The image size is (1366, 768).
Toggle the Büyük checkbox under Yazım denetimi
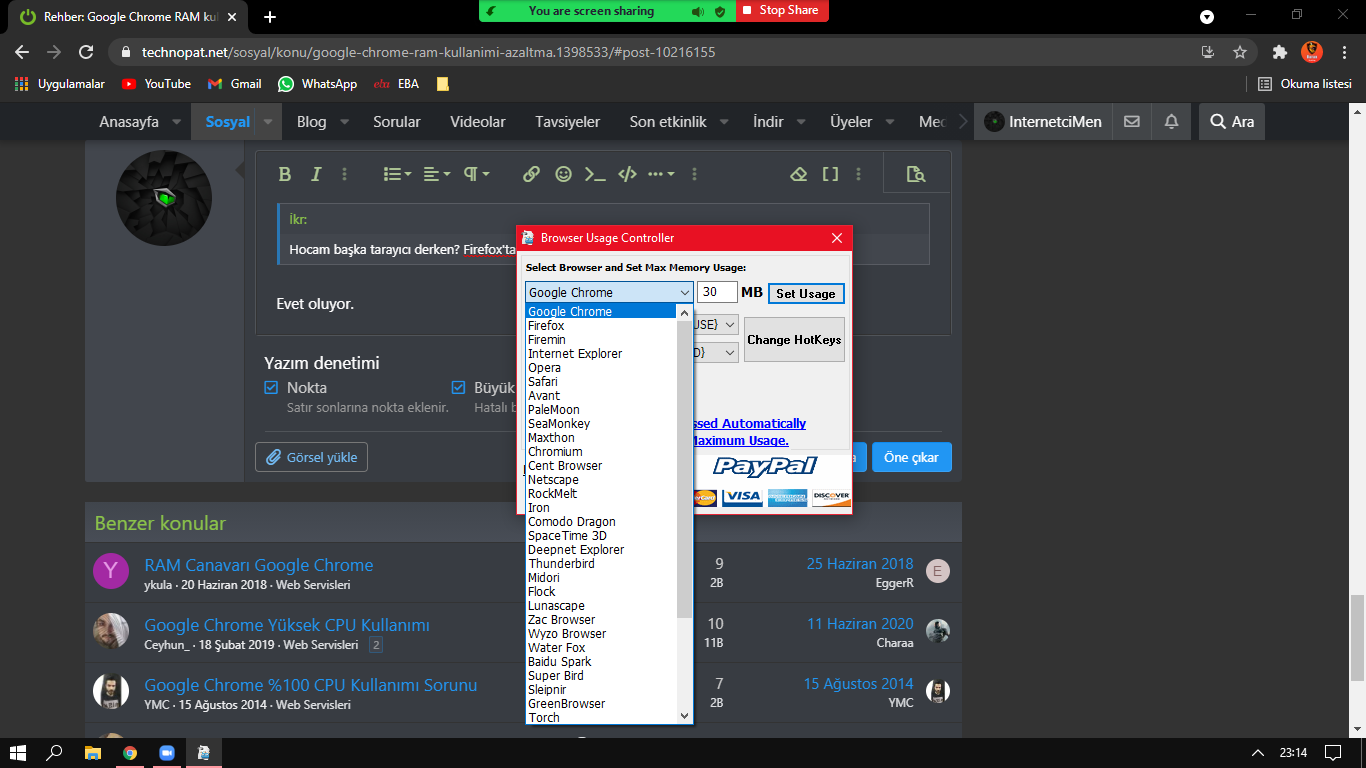[x=459, y=387]
